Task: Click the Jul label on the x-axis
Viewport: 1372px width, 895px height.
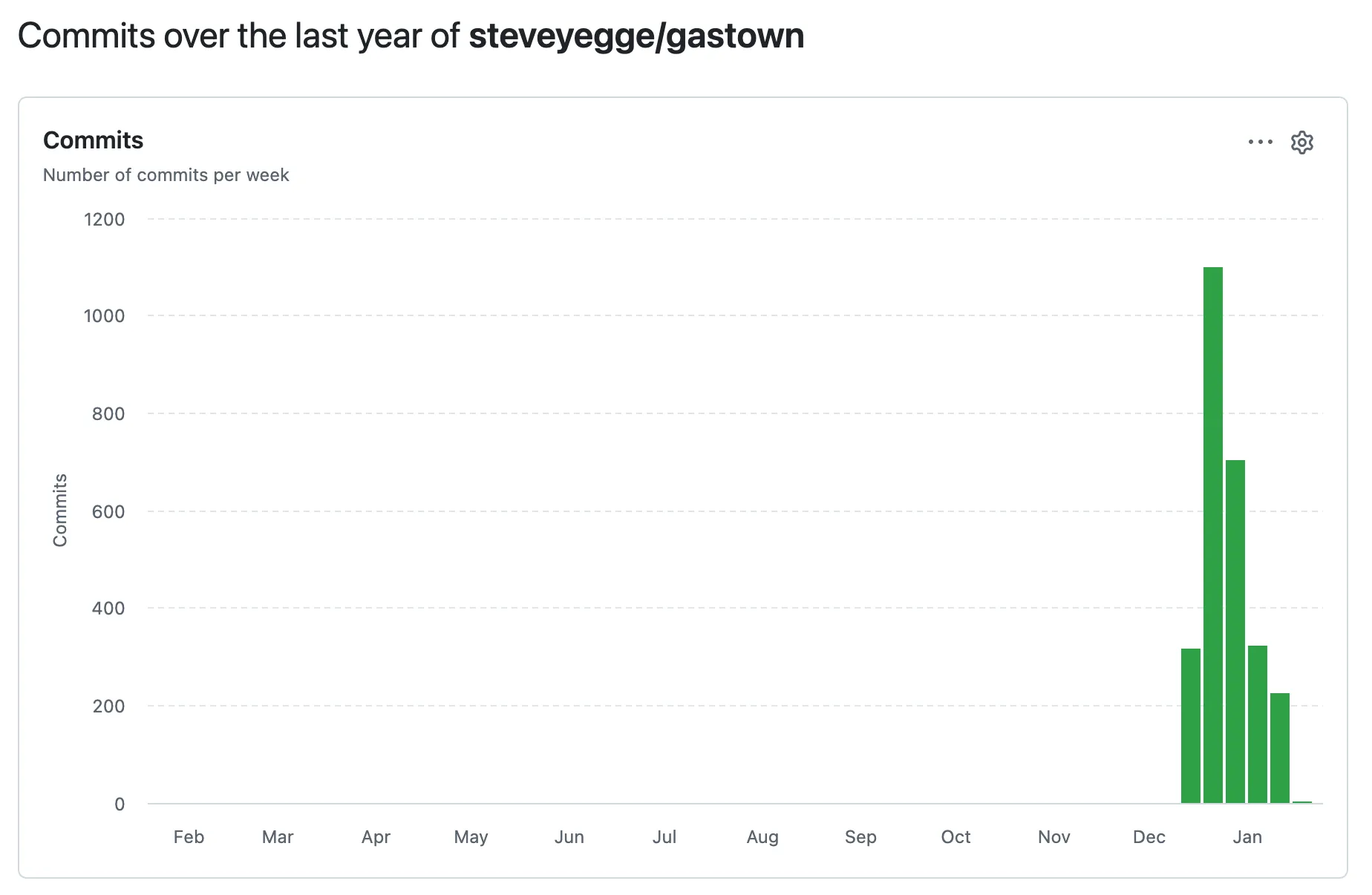Action: 664,837
